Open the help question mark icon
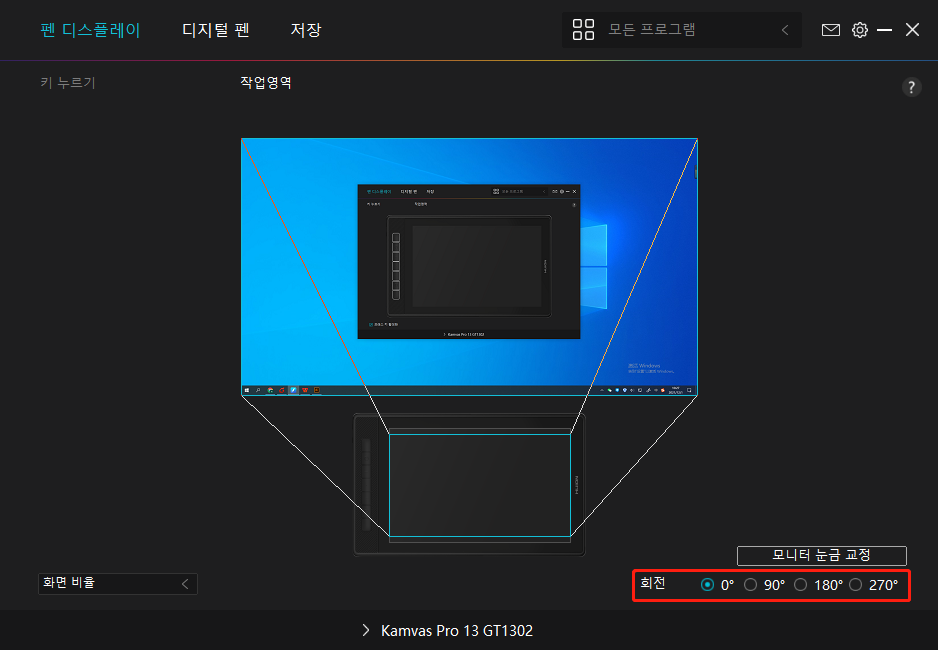Screen dimensions: 938x650 click(x=911, y=87)
